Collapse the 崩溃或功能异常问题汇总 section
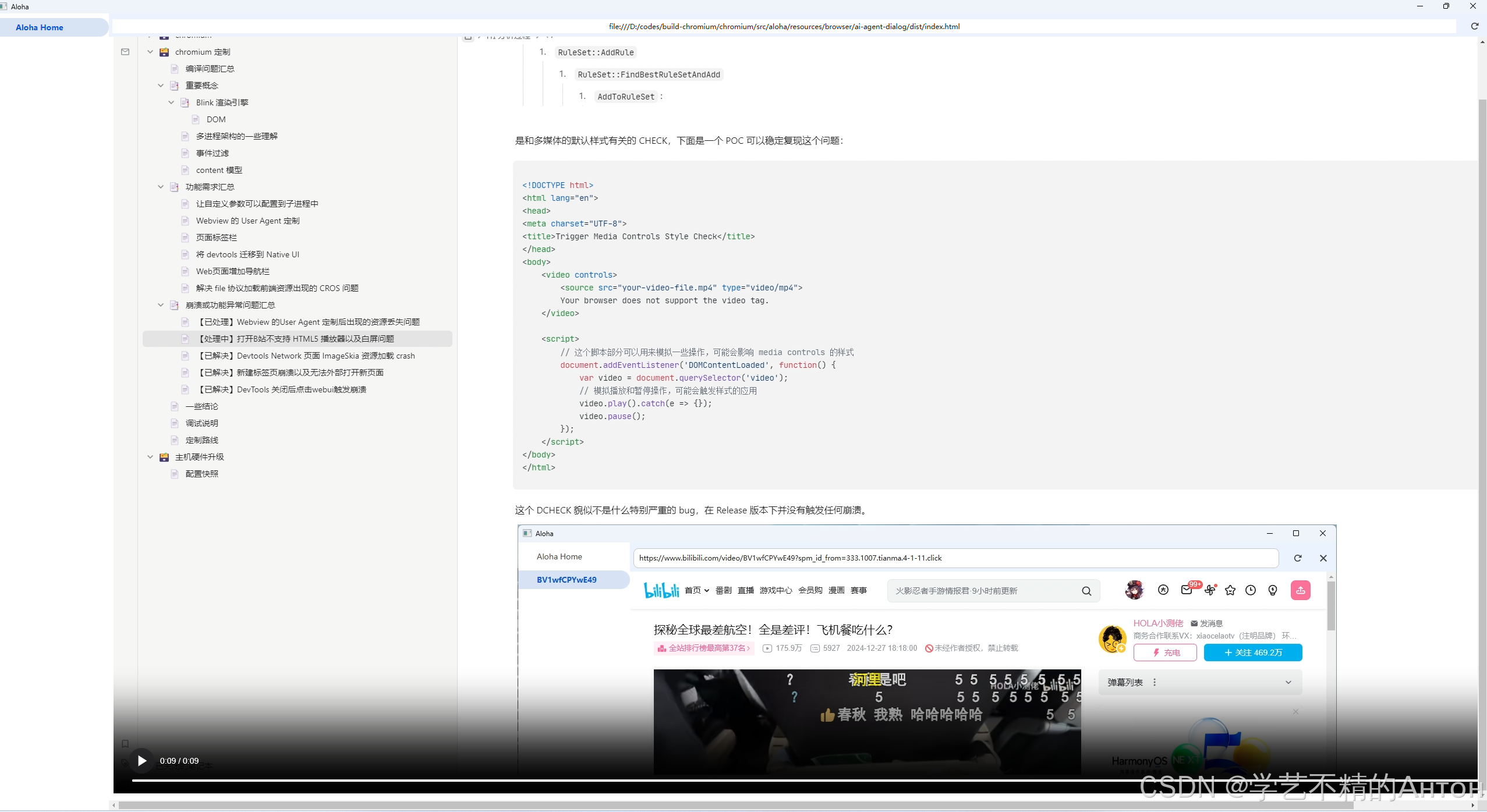This screenshot has height=812, width=1487. (161, 304)
